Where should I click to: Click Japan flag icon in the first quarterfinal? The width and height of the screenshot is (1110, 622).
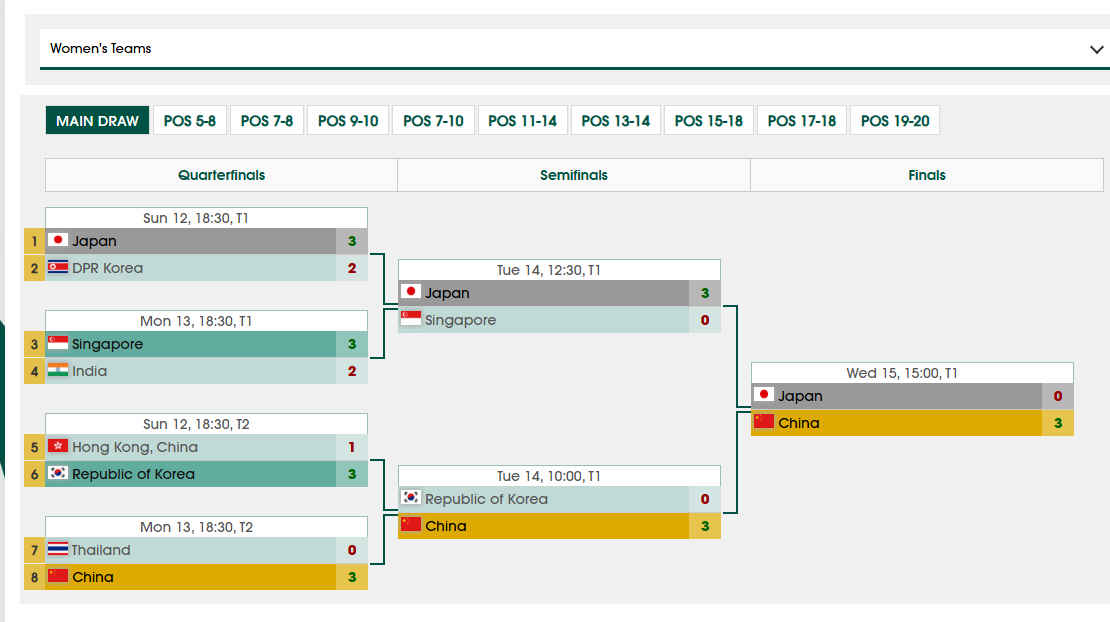pyautogui.click(x=58, y=240)
